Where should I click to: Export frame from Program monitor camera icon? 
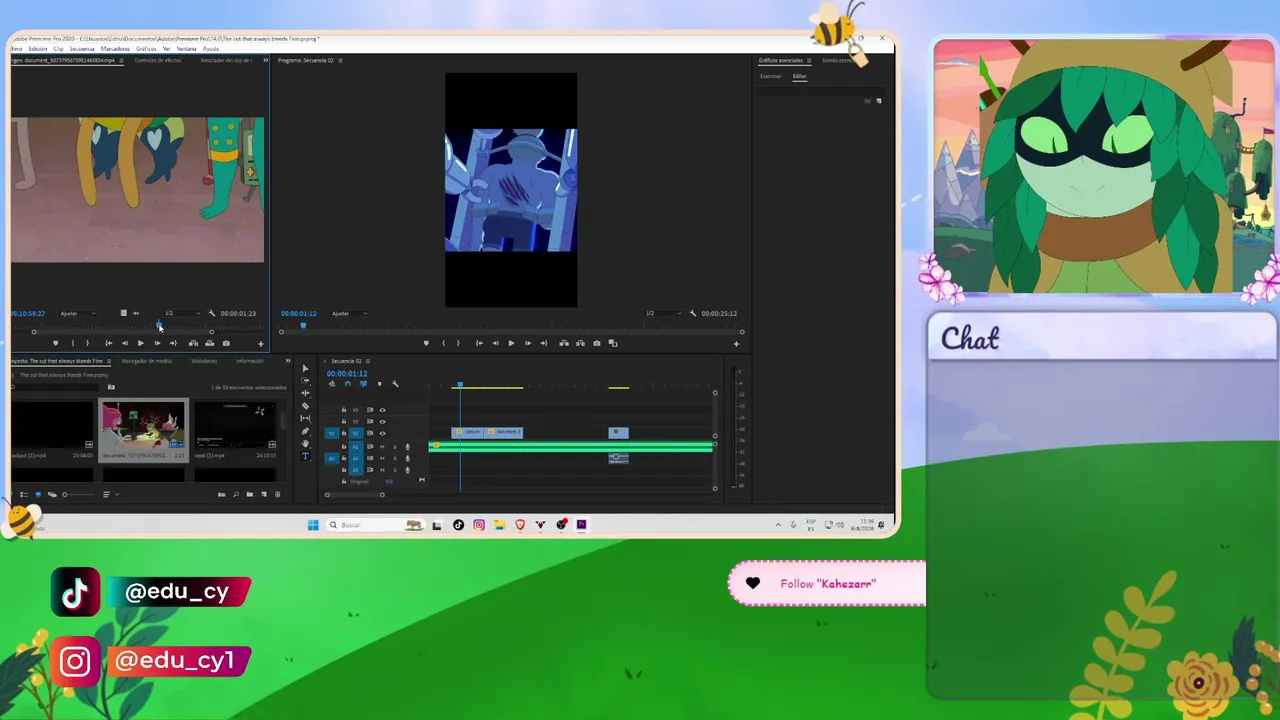[597, 343]
